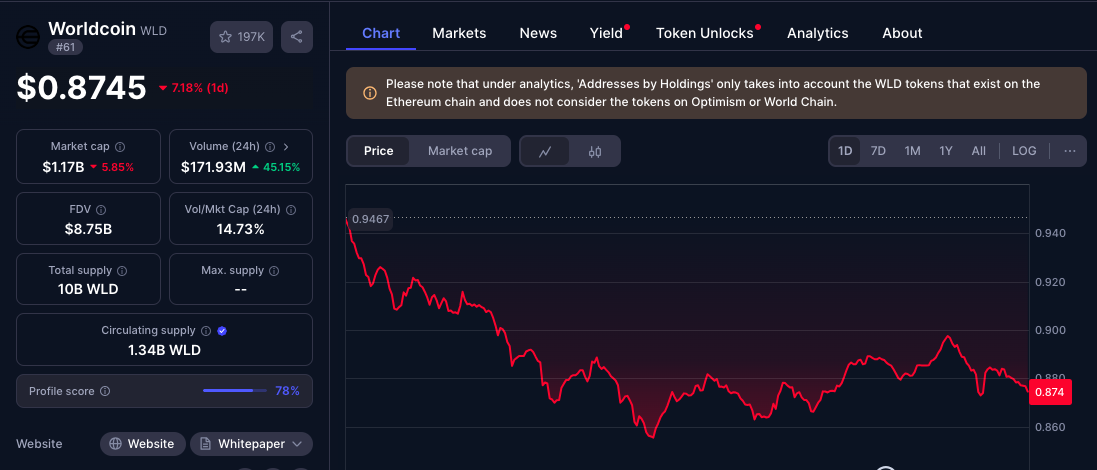Click the share icon button
This screenshot has width=1097, height=470.
click(297, 37)
